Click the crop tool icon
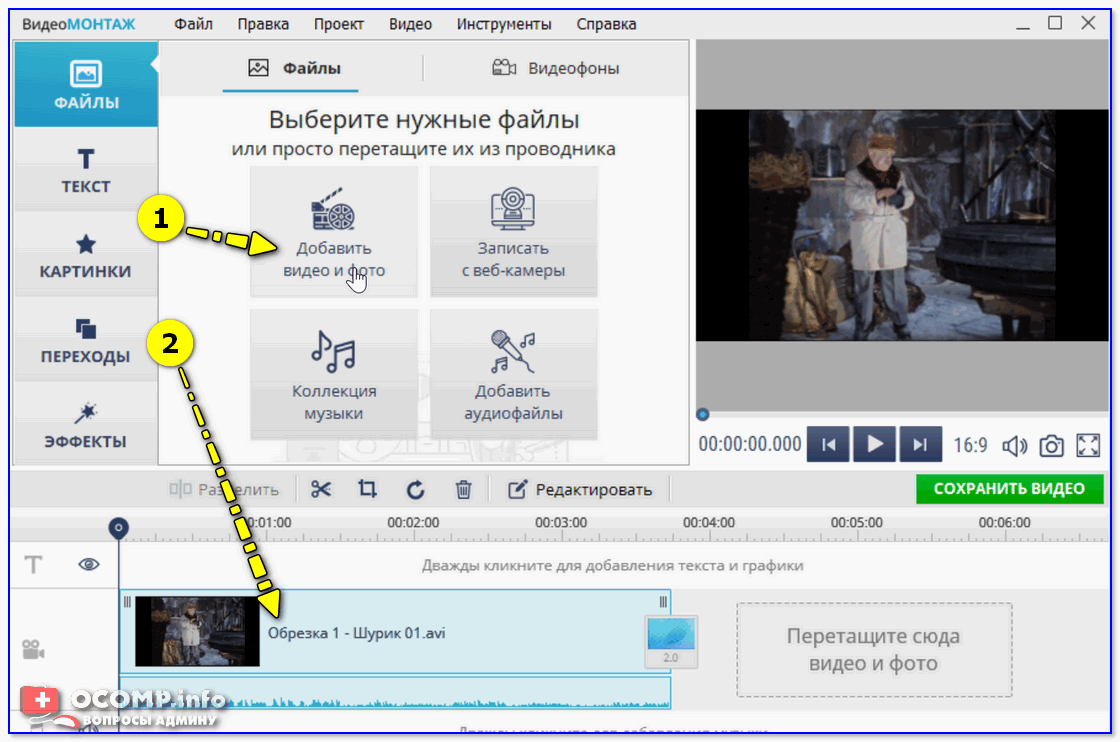 coord(367,489)
